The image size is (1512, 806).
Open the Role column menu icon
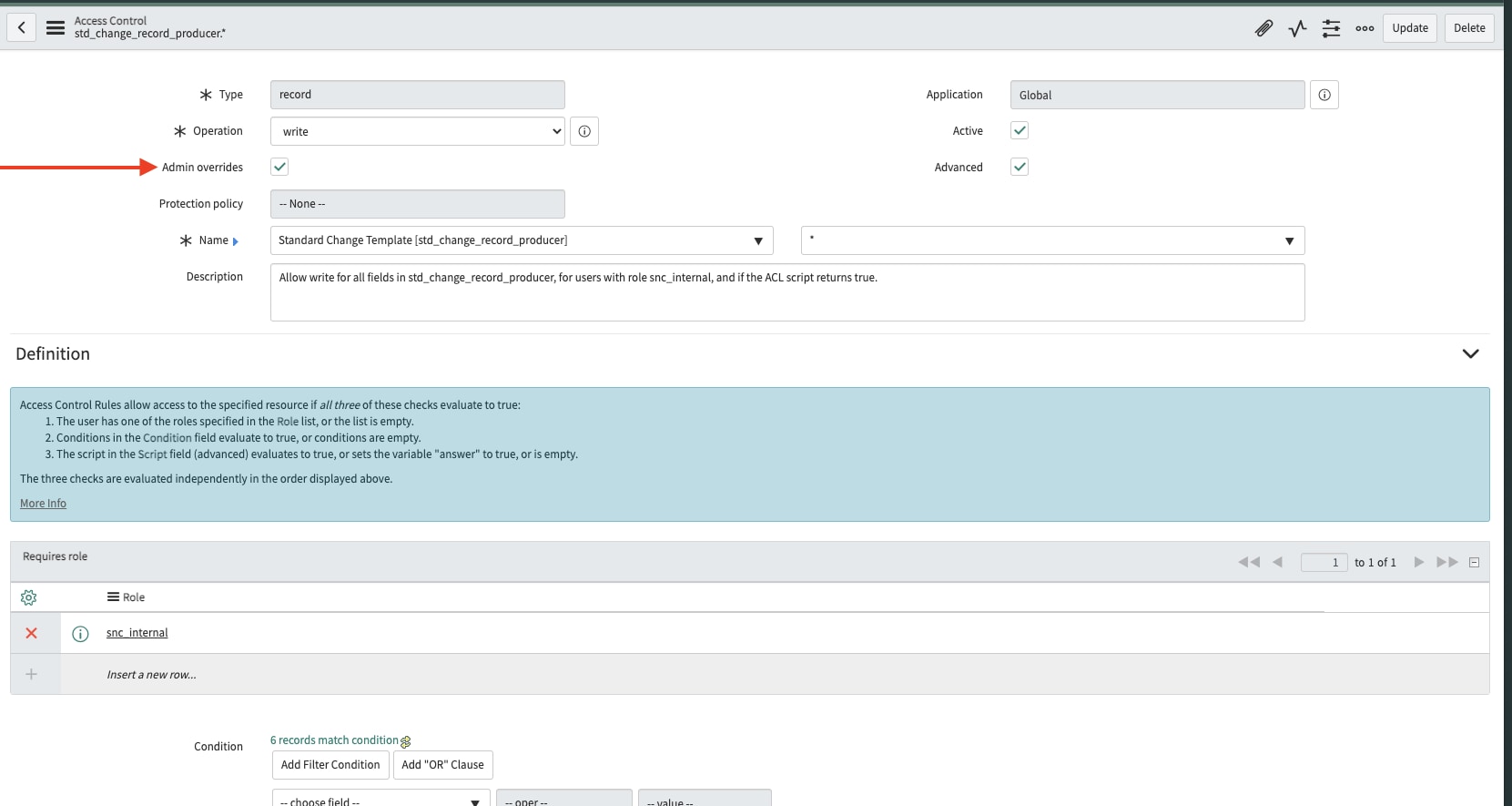113,597
